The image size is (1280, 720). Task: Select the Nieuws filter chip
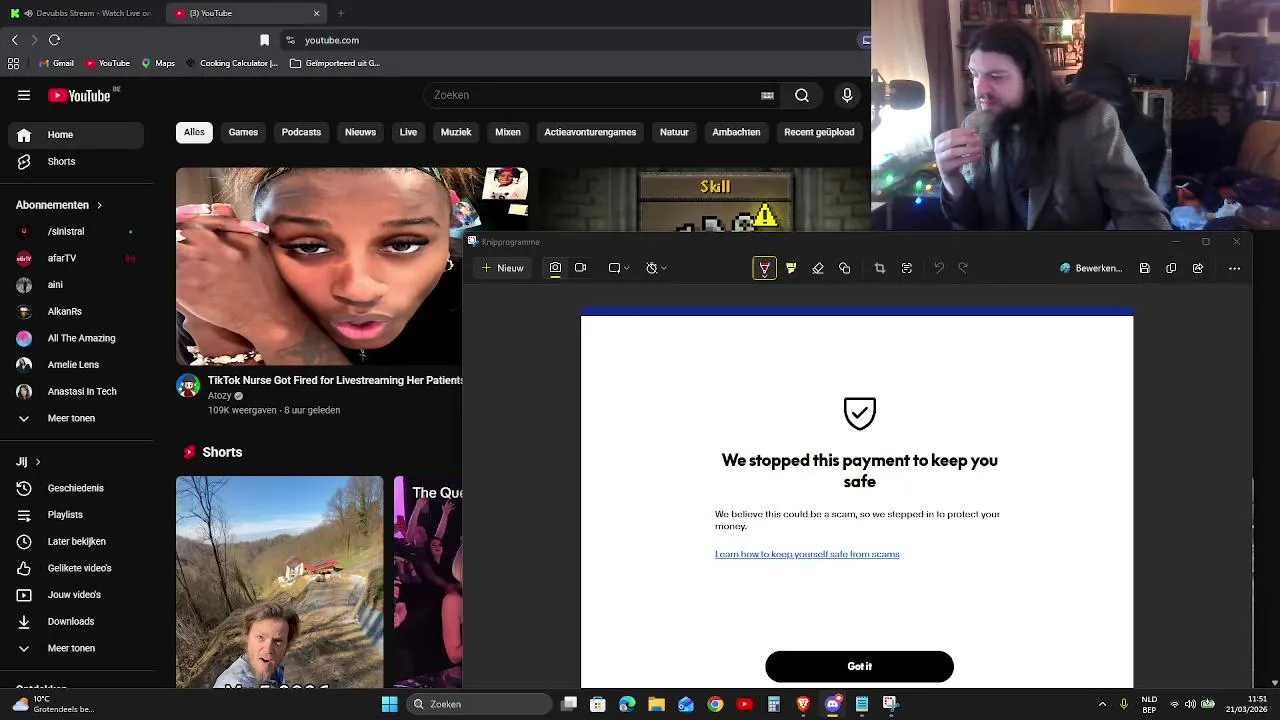tap(360, 132)
